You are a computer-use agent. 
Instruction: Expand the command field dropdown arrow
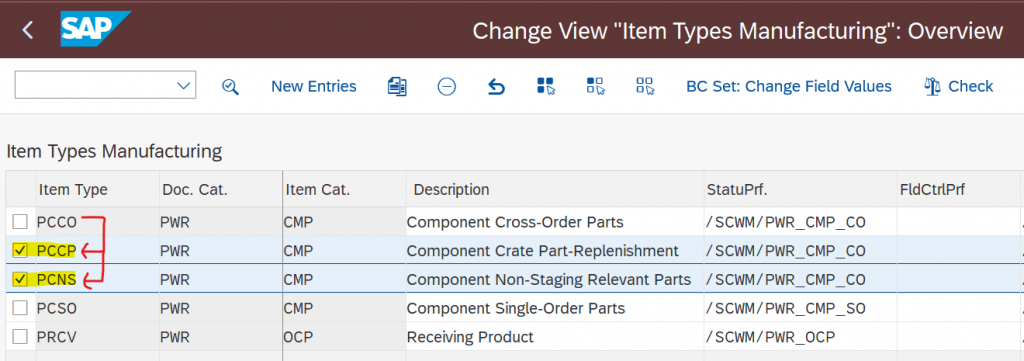(x=184, y=86)
